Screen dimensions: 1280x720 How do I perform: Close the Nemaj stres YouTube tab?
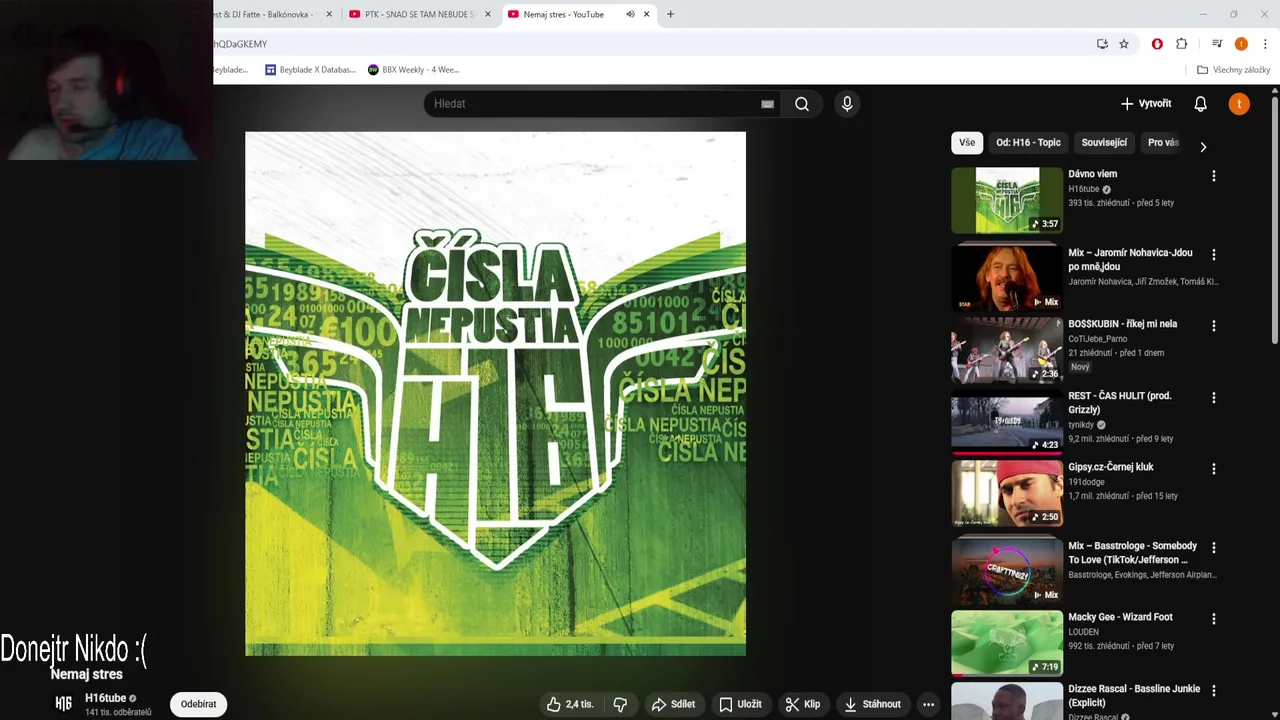click(646, 14)
